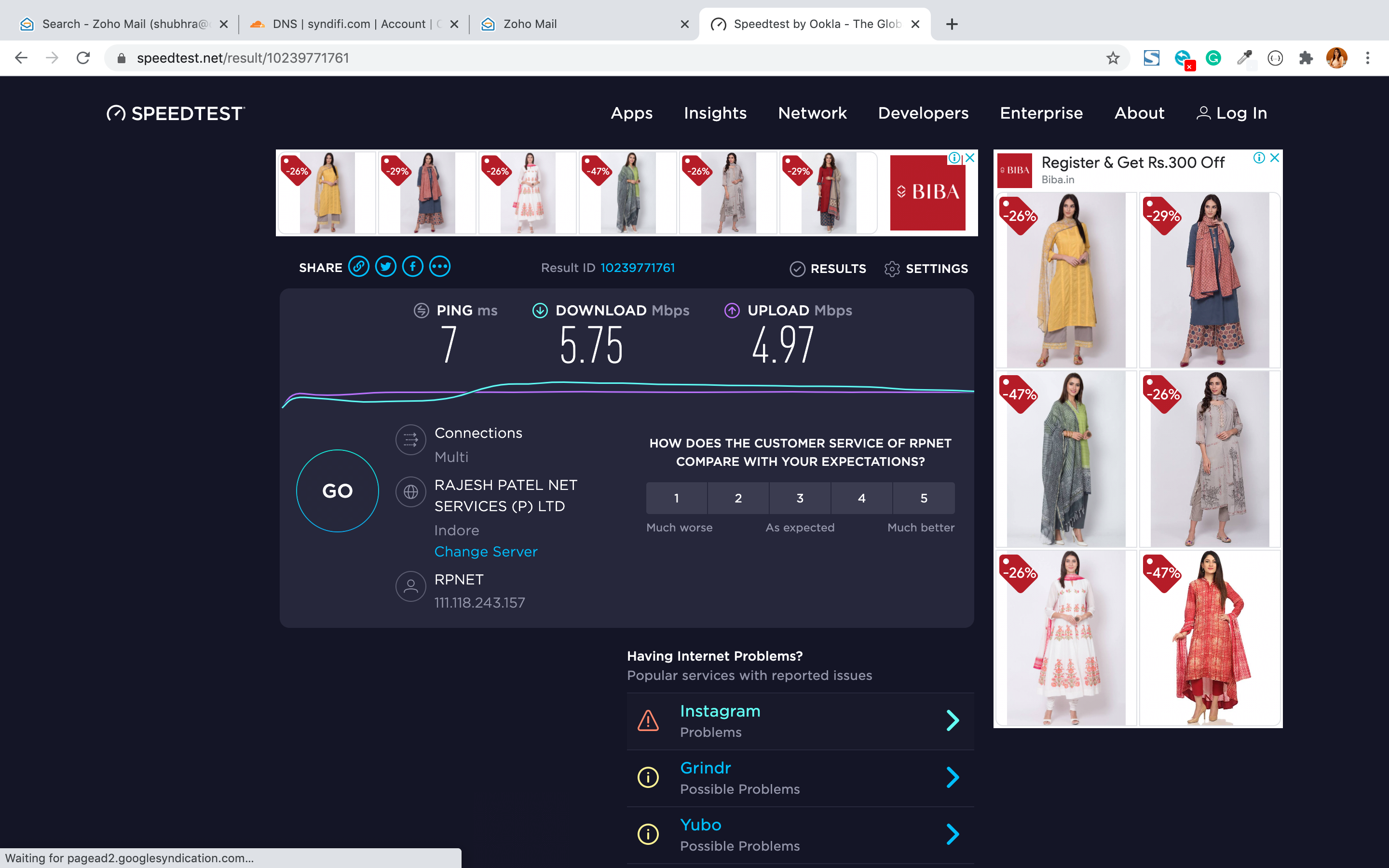Viewport: 1389px width, 868px height.
Task: Open SETTINGS
Action: [926, 269]
